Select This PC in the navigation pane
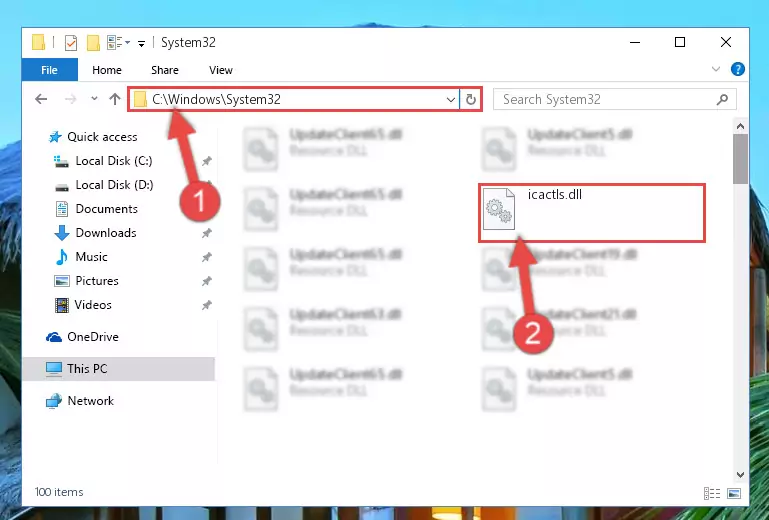769x520 pixels. (x=87, y=368)
